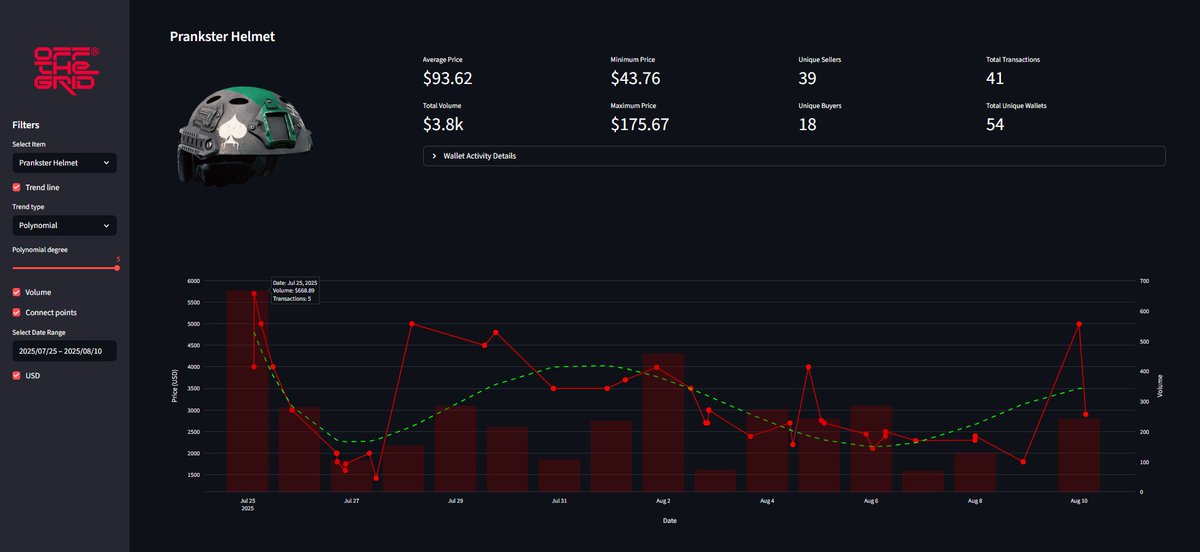Click the Aug 10 volume bar
1200x552 pixels.
tap(1079, 455)
